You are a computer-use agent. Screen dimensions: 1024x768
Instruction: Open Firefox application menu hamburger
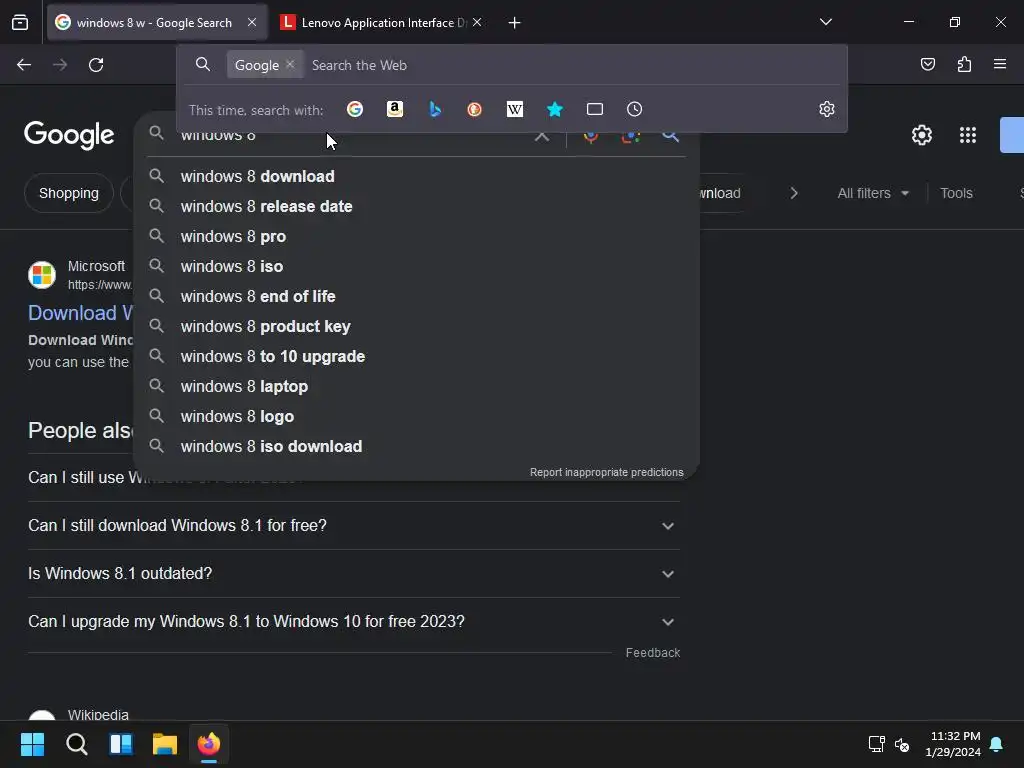tap(1000, 64)
